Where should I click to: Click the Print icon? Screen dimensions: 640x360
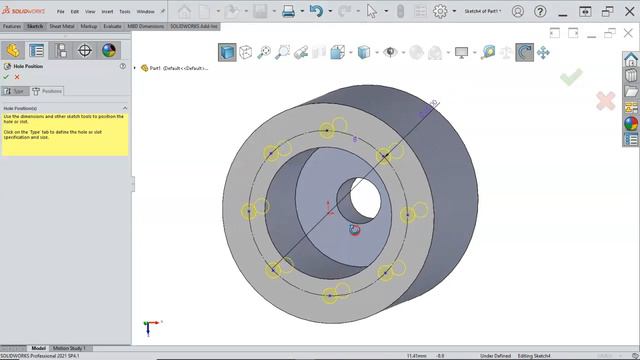pos(288,11)
